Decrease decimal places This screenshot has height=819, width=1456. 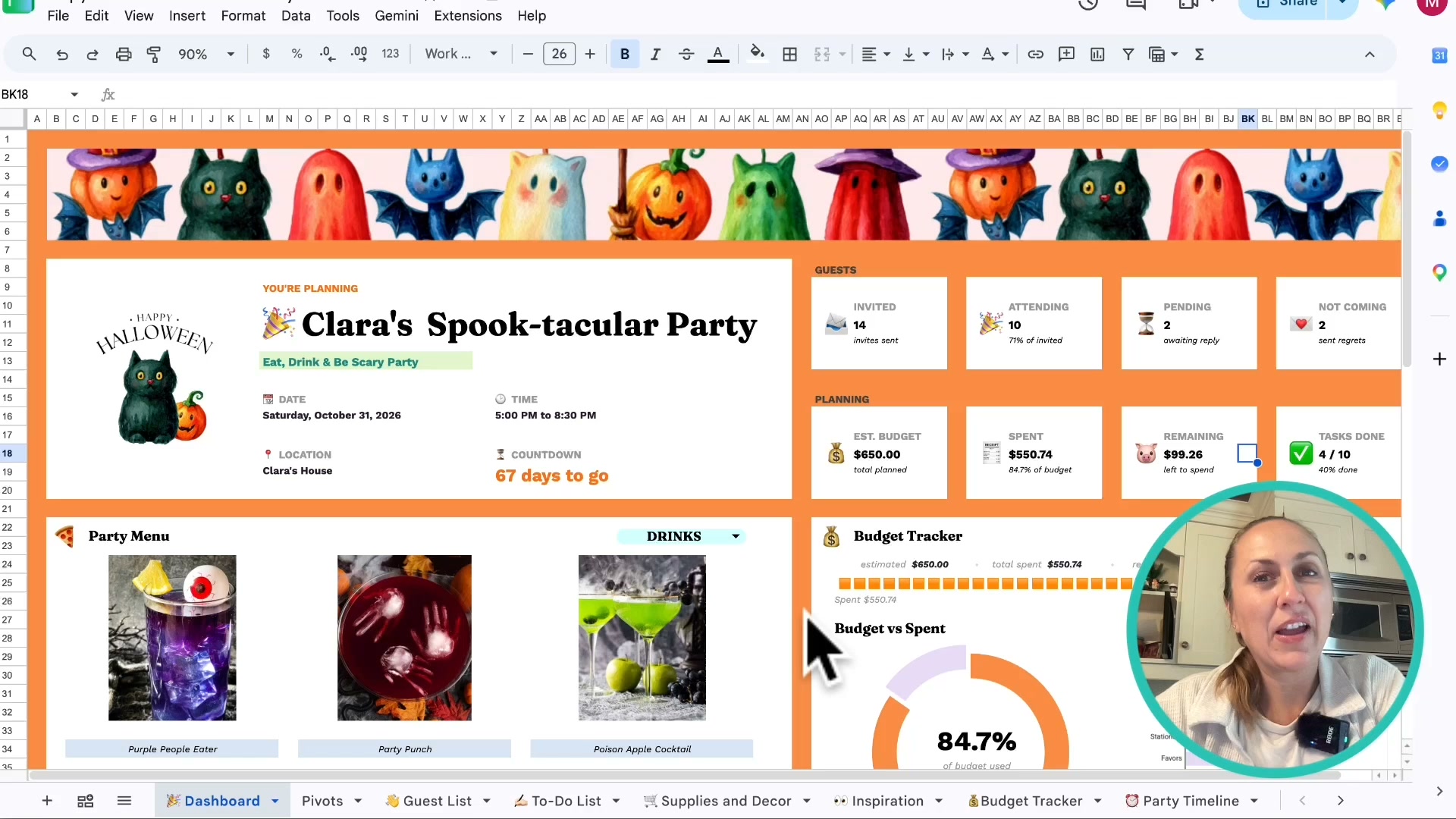point(328,54)
